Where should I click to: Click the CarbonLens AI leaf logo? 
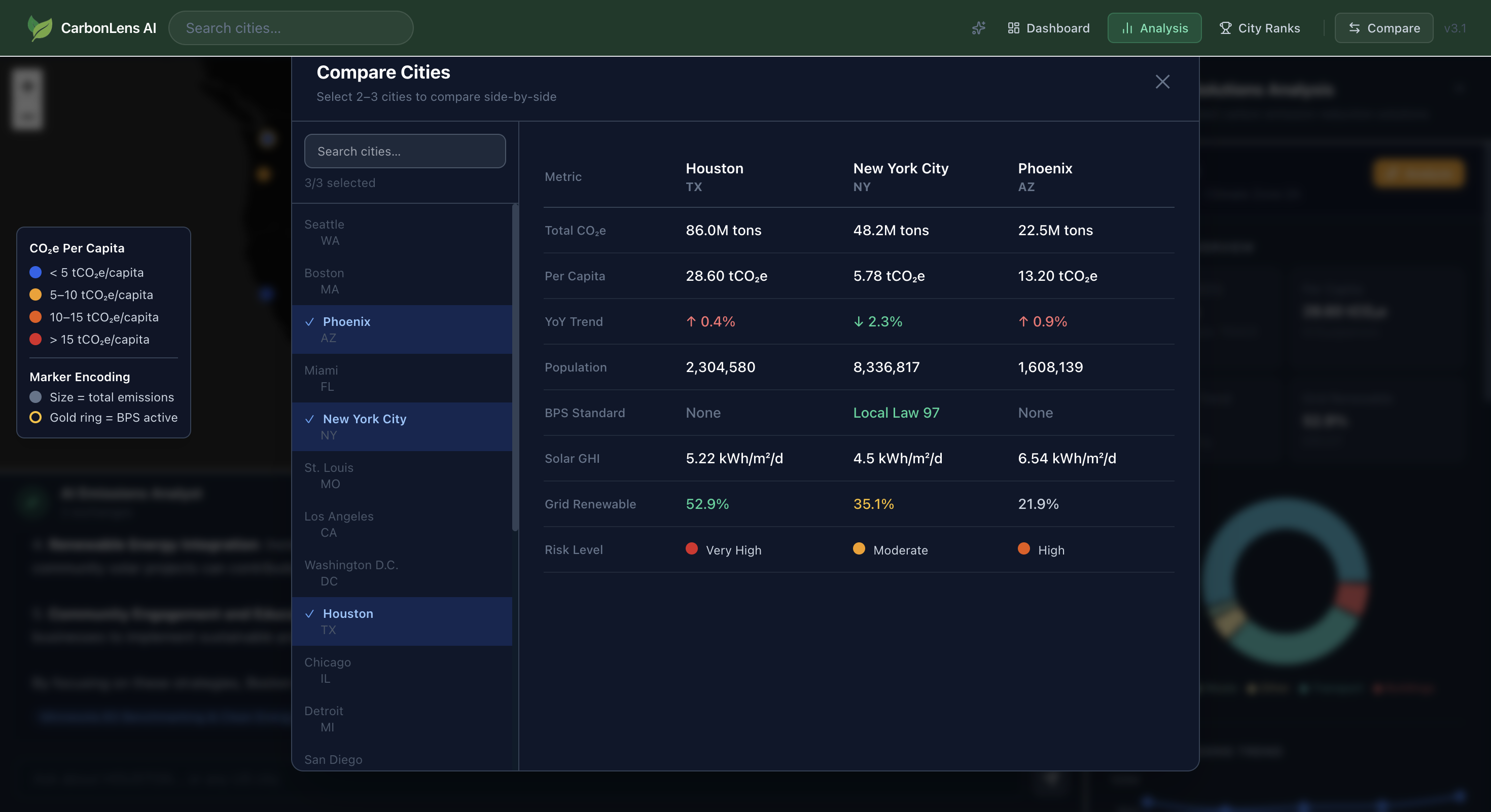40,28
